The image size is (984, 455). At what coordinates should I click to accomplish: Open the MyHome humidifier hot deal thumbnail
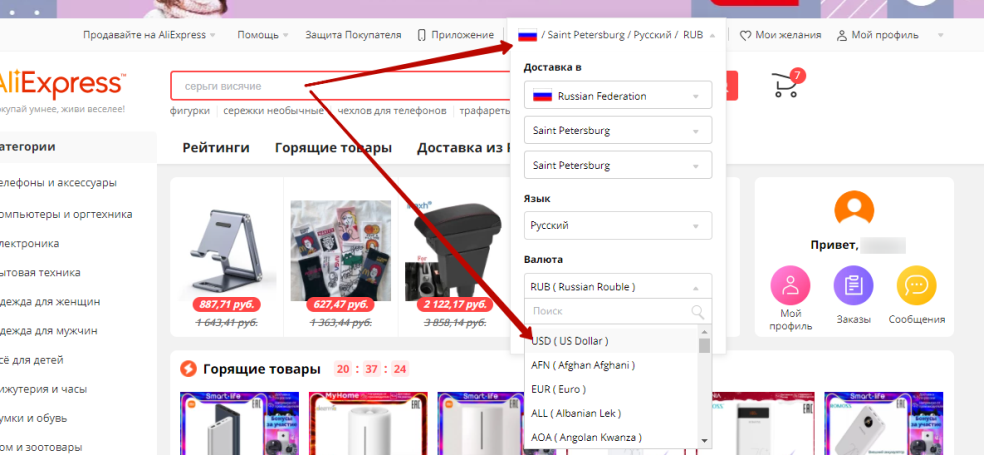coord(368,423)
